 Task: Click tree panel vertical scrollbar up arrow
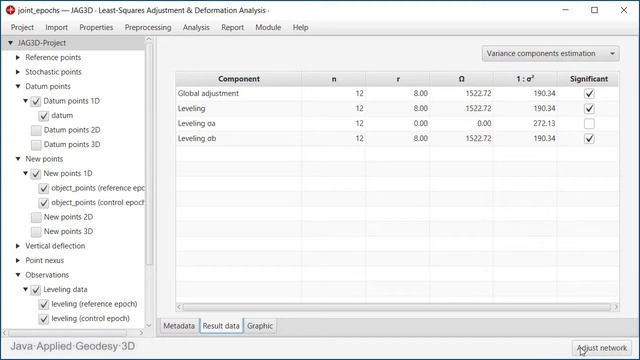[x=149, y=39]
